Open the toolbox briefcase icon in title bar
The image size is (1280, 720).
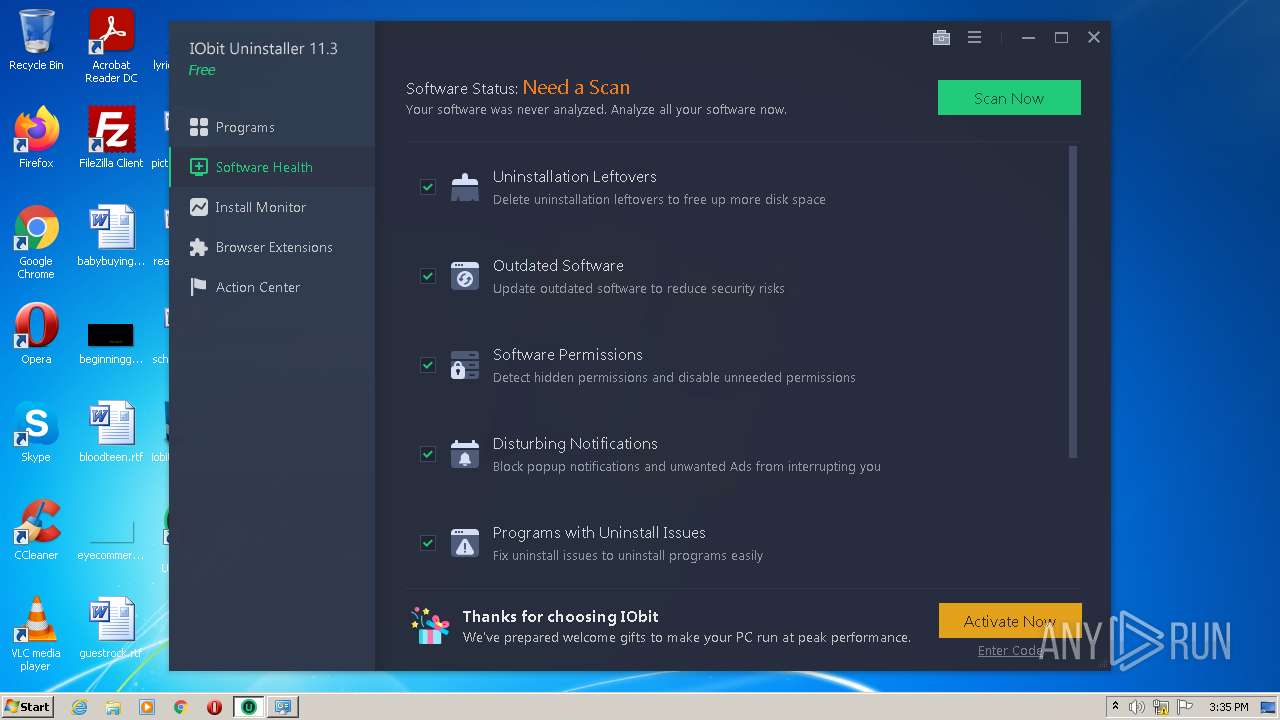click(x=941, y=37)
